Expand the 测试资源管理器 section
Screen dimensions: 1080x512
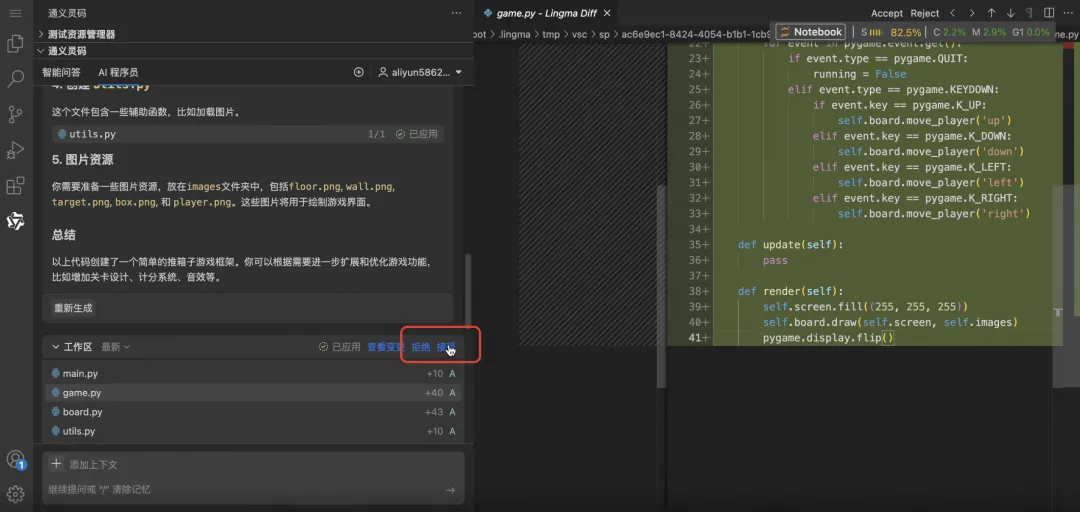coord(81,34)
